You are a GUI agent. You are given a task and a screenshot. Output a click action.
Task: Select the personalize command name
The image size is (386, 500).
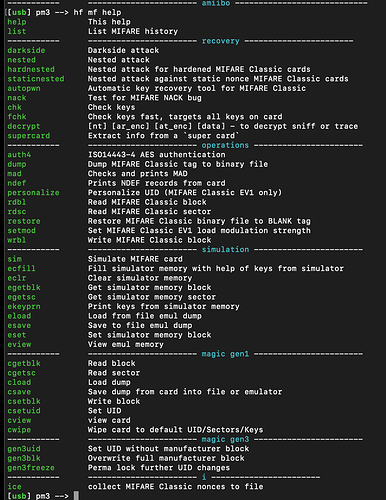33,193
